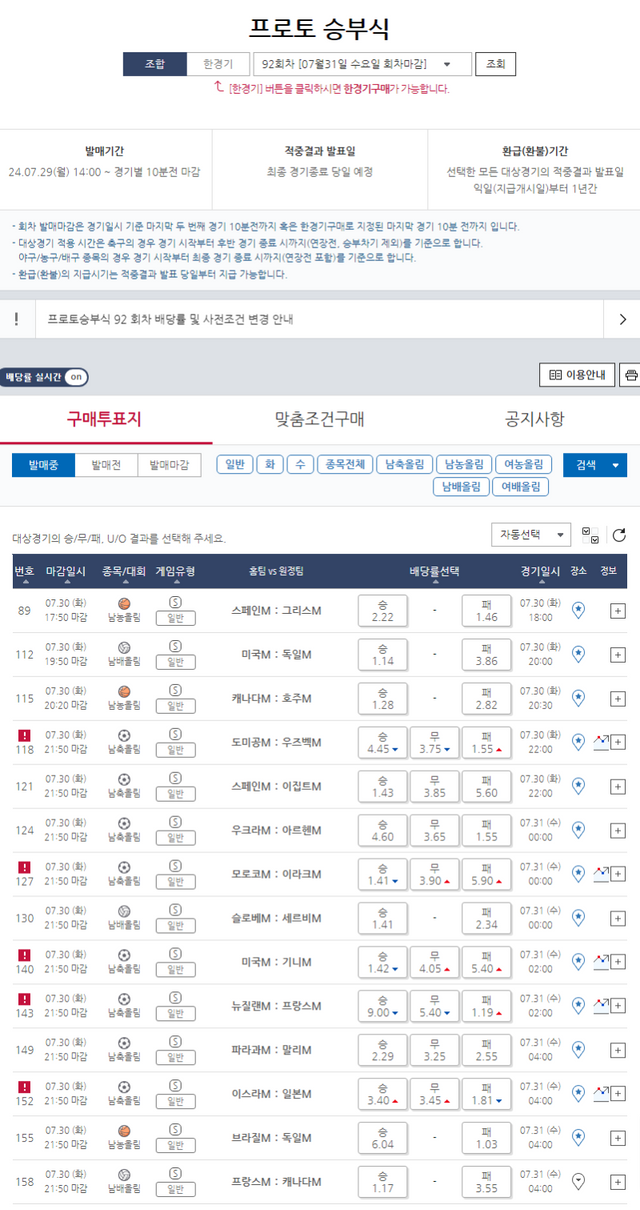
Task: Open the 자동선택 dropdown
Action: pos(531,535)
